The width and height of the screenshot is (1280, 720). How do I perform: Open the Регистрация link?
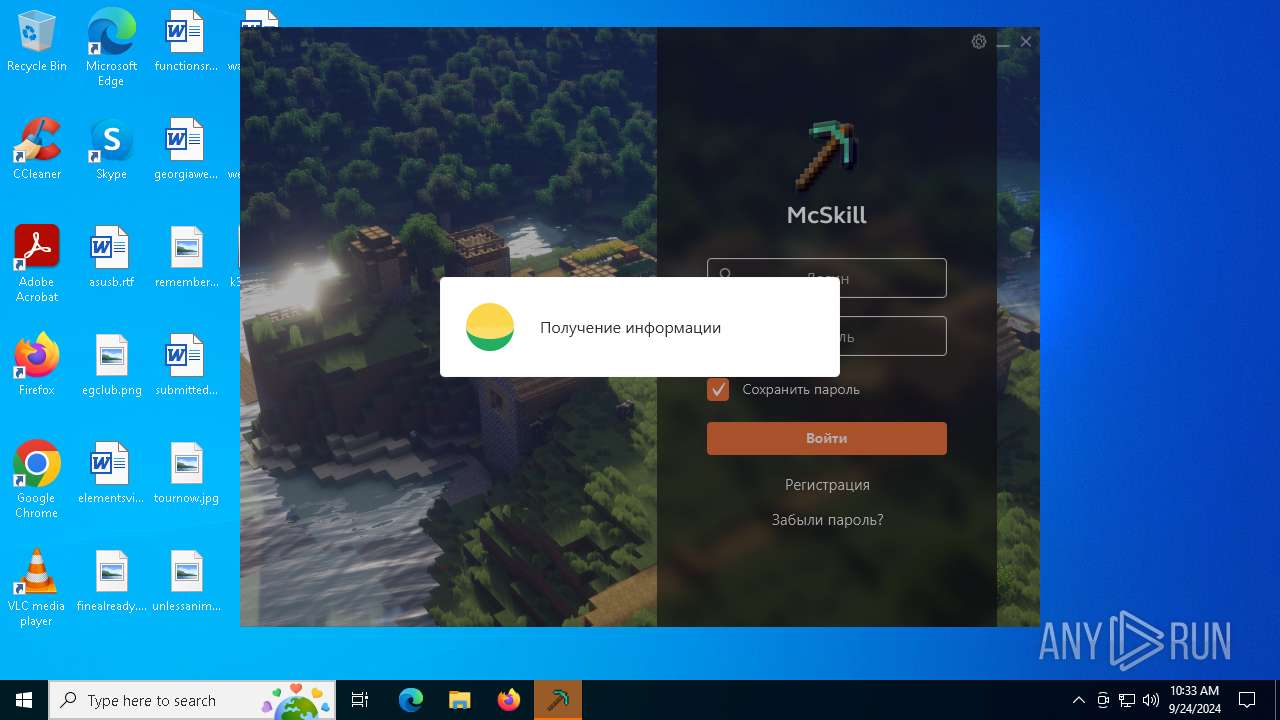[827, 484]
